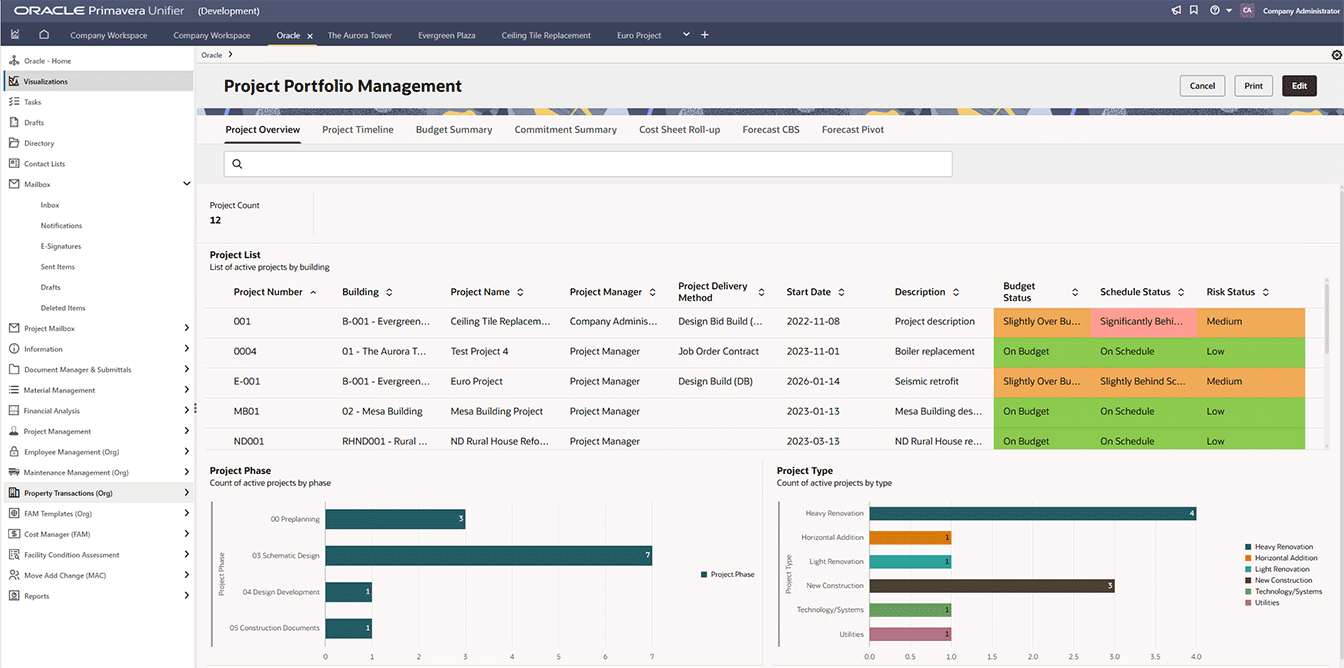Select the Forecast Pivot tab
Image resolution: width=1344 pixels, height=668 pixels.
point(852,129)
